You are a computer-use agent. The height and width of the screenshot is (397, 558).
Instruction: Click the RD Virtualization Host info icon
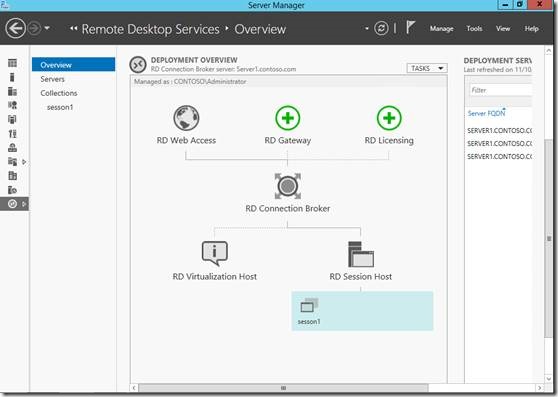tap(215, 254)
